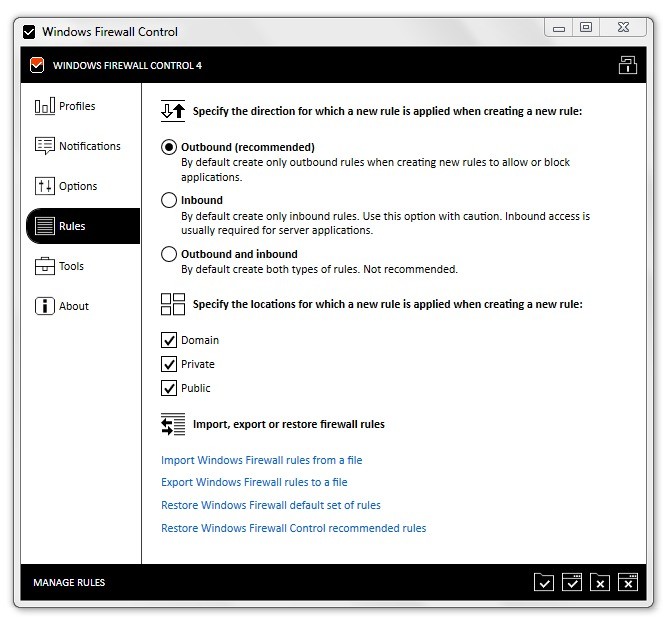This screenshot has height=617, width=666.
Task: Click the 'WINDOWS FIREWALL CONTROL 4' header text
Action: (x=127, y=65)
